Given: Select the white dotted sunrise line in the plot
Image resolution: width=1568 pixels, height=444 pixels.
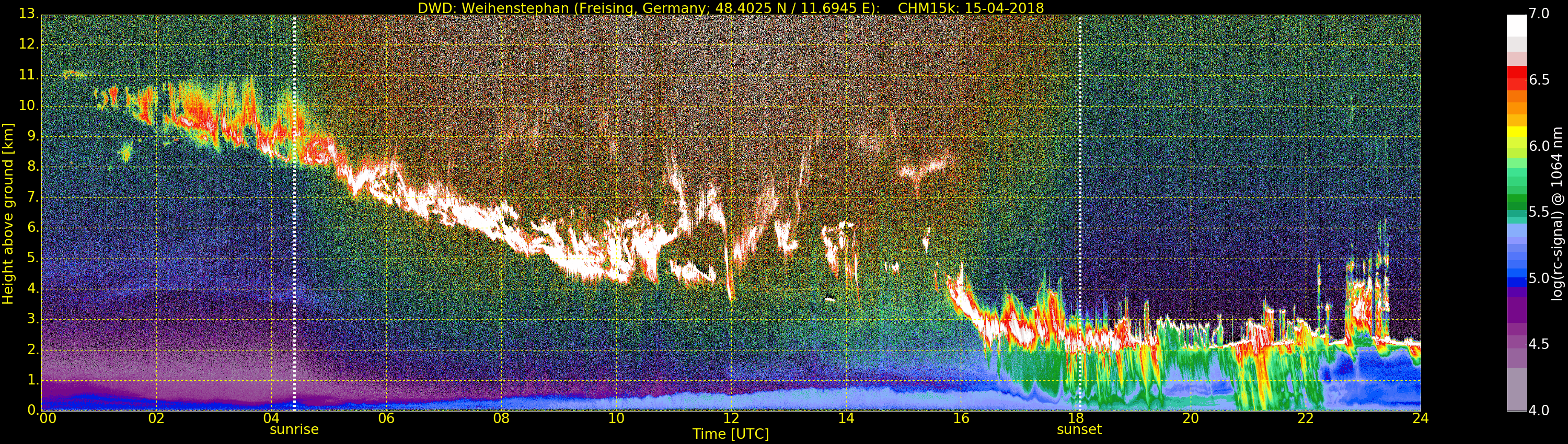Looking at the screenshot, I should click(295, 213).
